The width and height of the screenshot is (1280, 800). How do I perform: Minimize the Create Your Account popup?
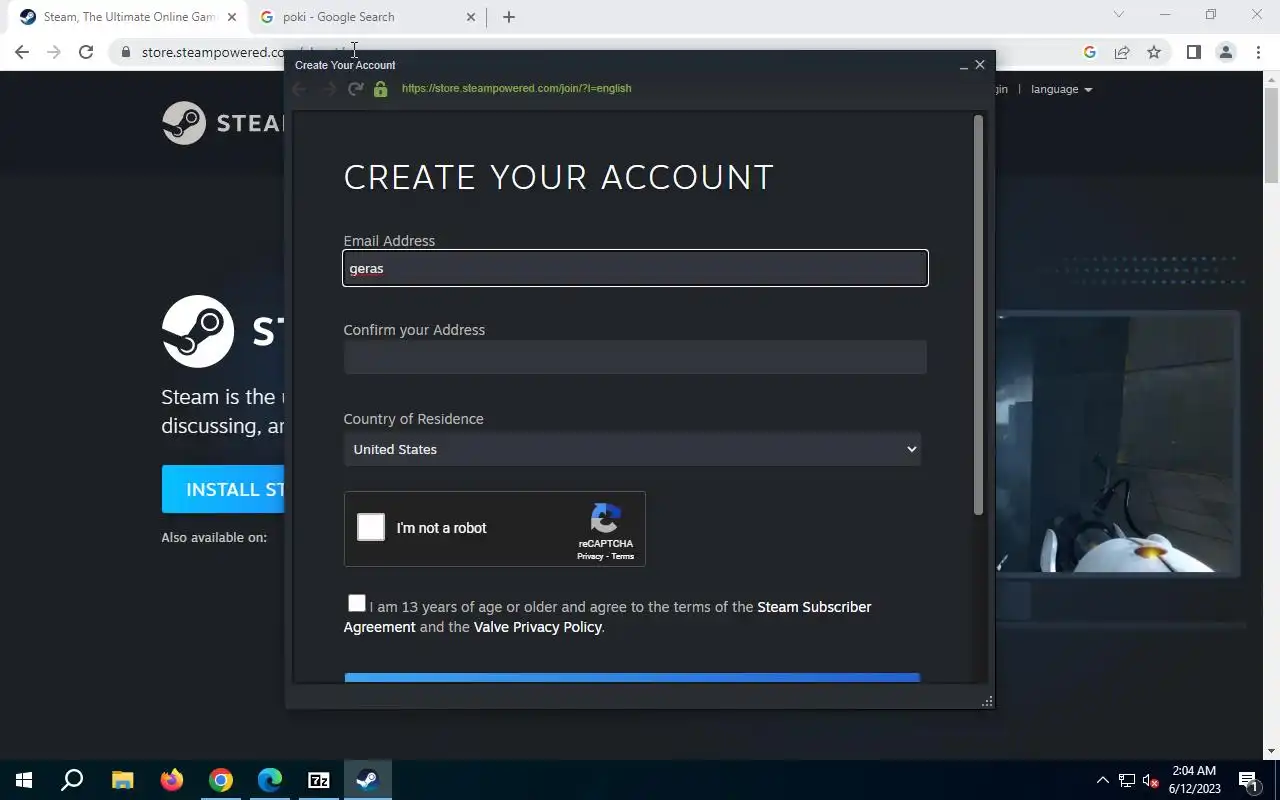(963, 65)
